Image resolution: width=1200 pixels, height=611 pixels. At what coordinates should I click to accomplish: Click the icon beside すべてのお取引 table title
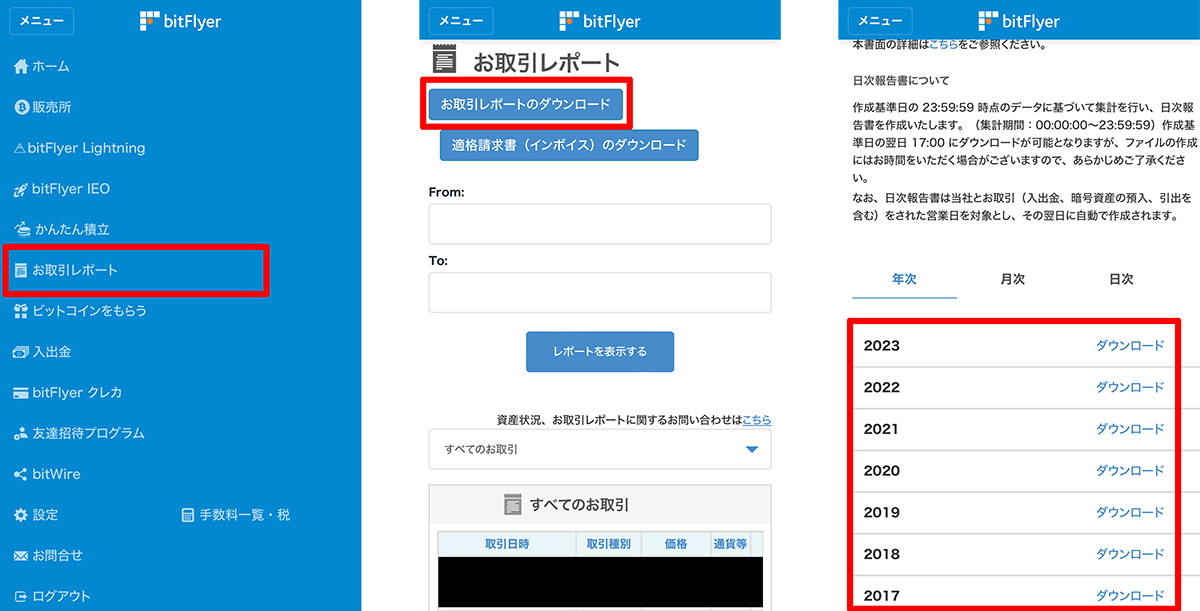[x=513, y=505]
